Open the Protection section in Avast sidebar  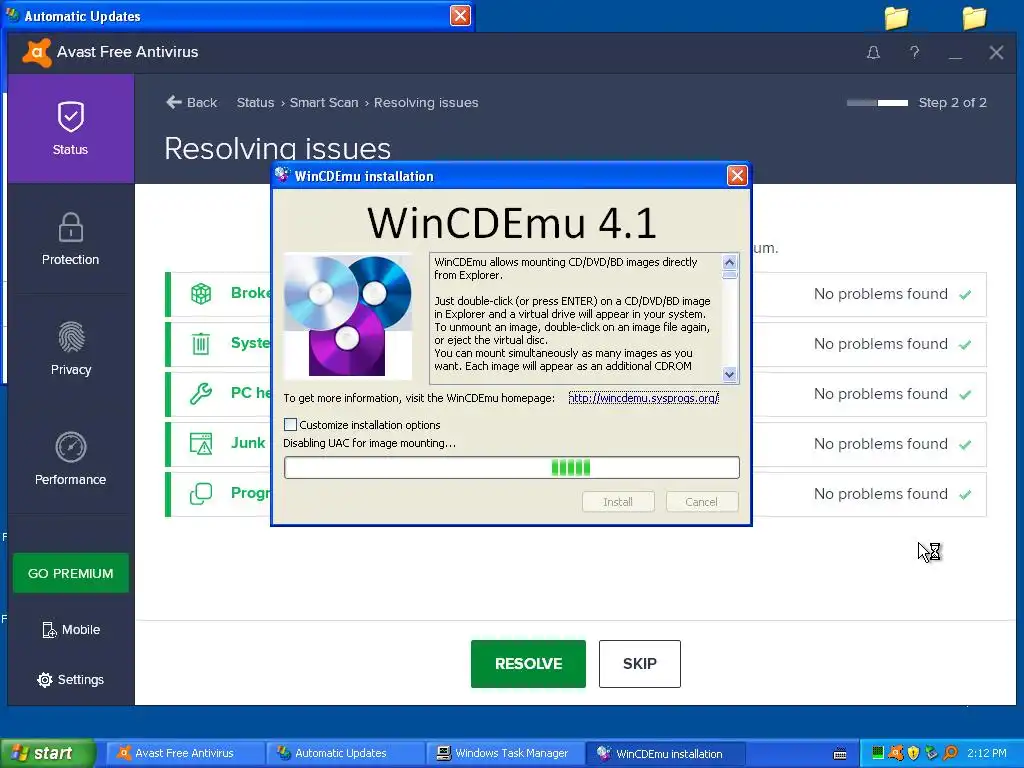(x=71, y=239)
